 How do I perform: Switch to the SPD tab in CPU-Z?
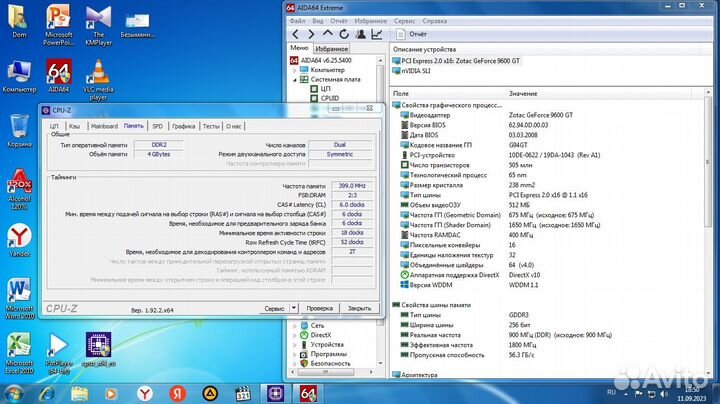point(158,126)
